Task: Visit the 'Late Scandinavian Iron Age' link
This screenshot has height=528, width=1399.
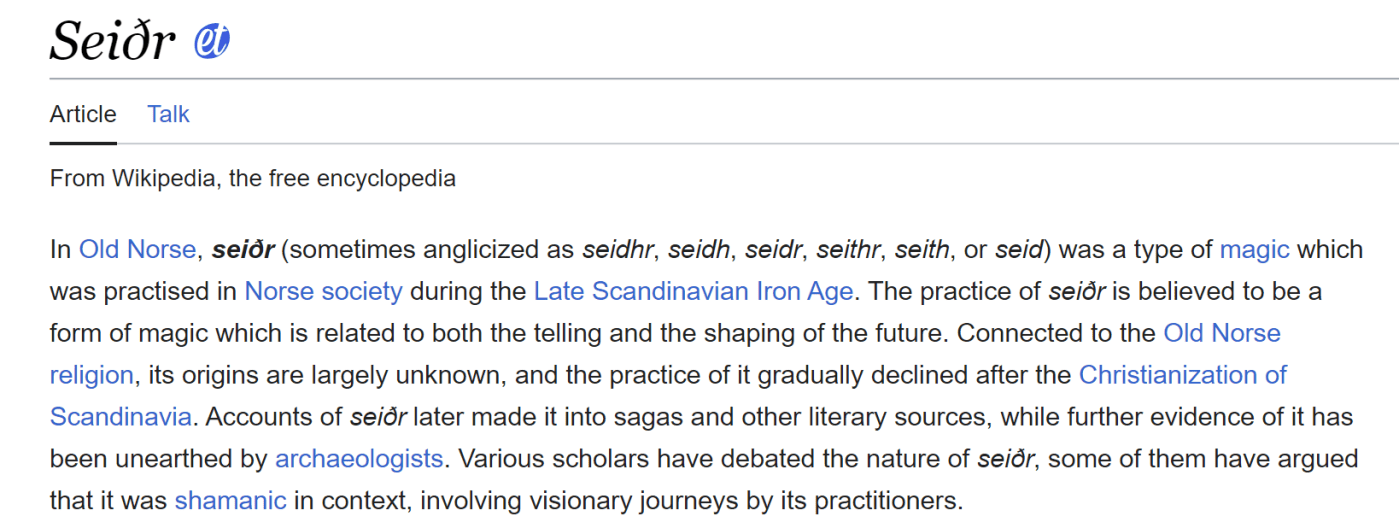Action: point(693,291)
